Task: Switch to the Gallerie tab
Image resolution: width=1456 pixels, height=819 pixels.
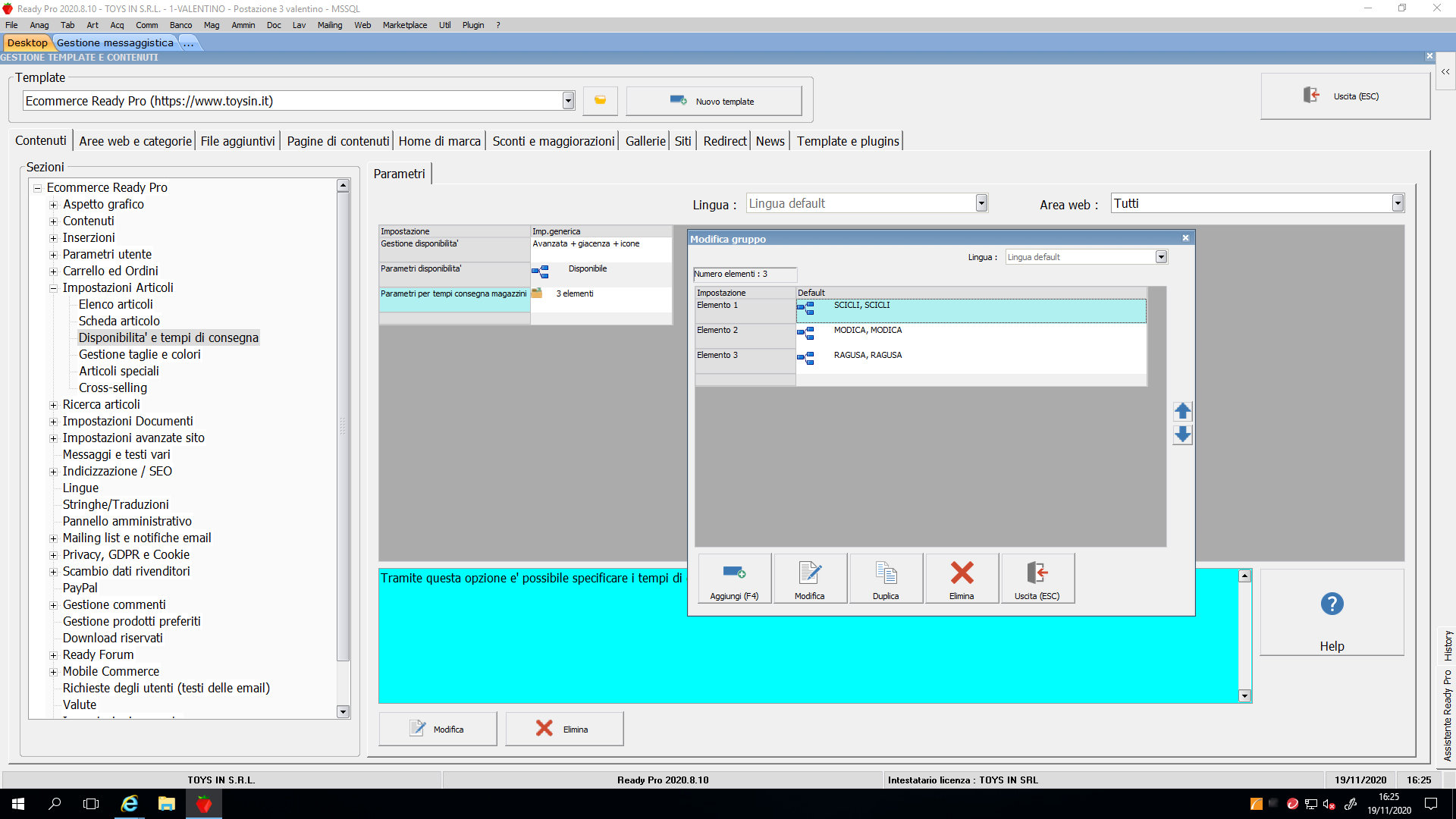Action: point(645,141)
